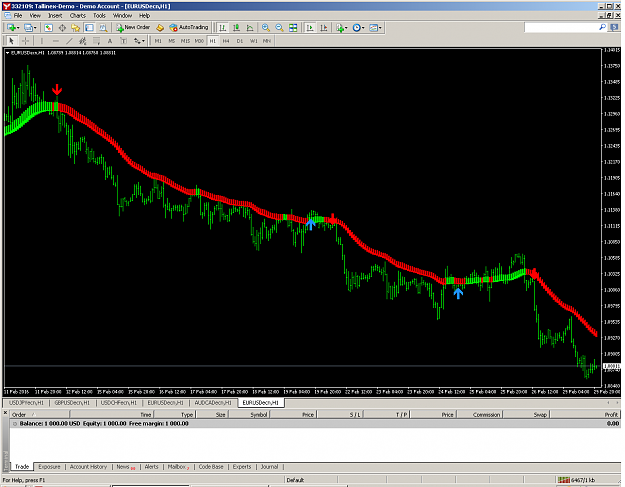625x487 pixels.
Task: Switch to line chart display
Action: click(x=250, y=27)
